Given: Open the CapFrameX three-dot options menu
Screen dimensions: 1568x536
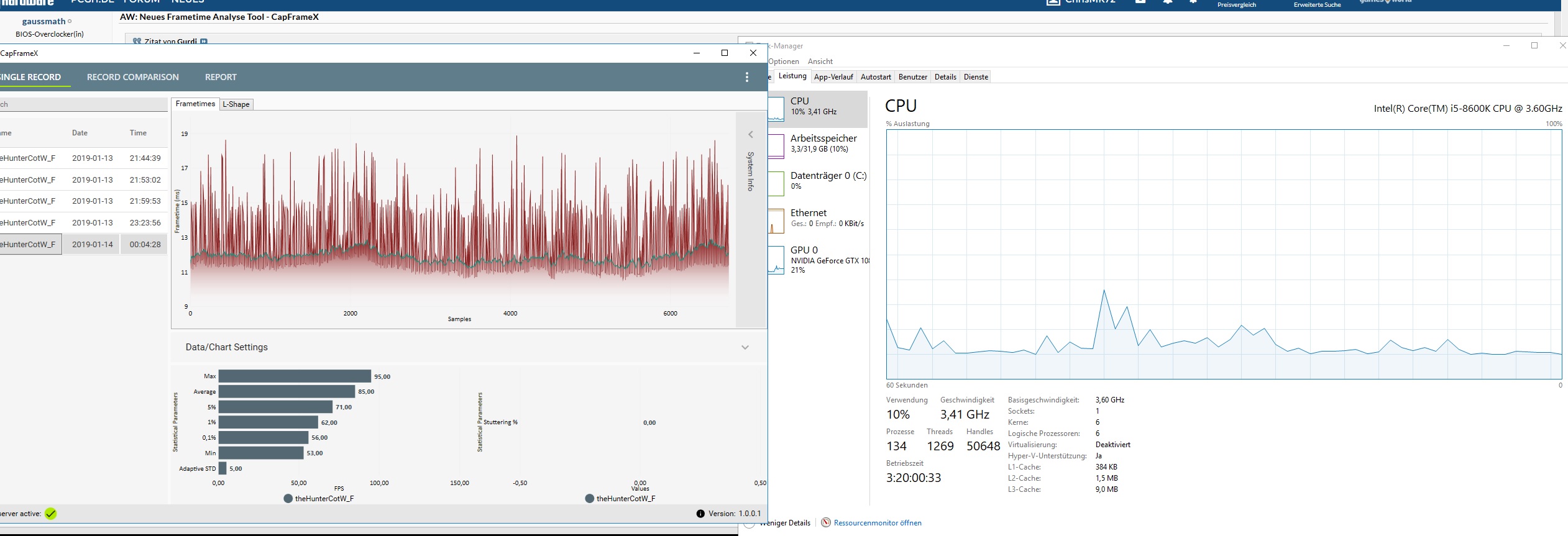Looking at the screenshot, I should [746, 77].
